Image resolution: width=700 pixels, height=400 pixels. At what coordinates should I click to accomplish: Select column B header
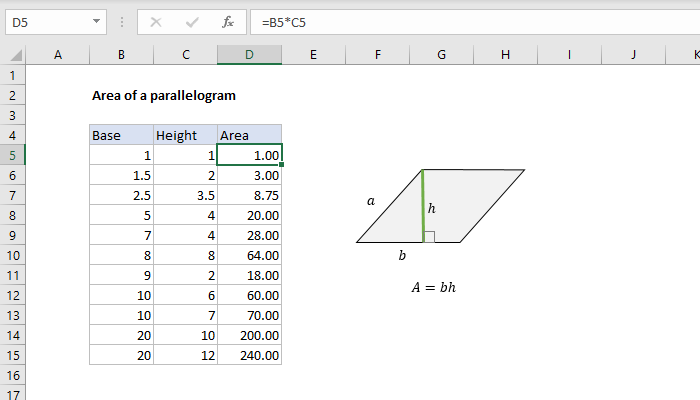(x=121, y=55)
